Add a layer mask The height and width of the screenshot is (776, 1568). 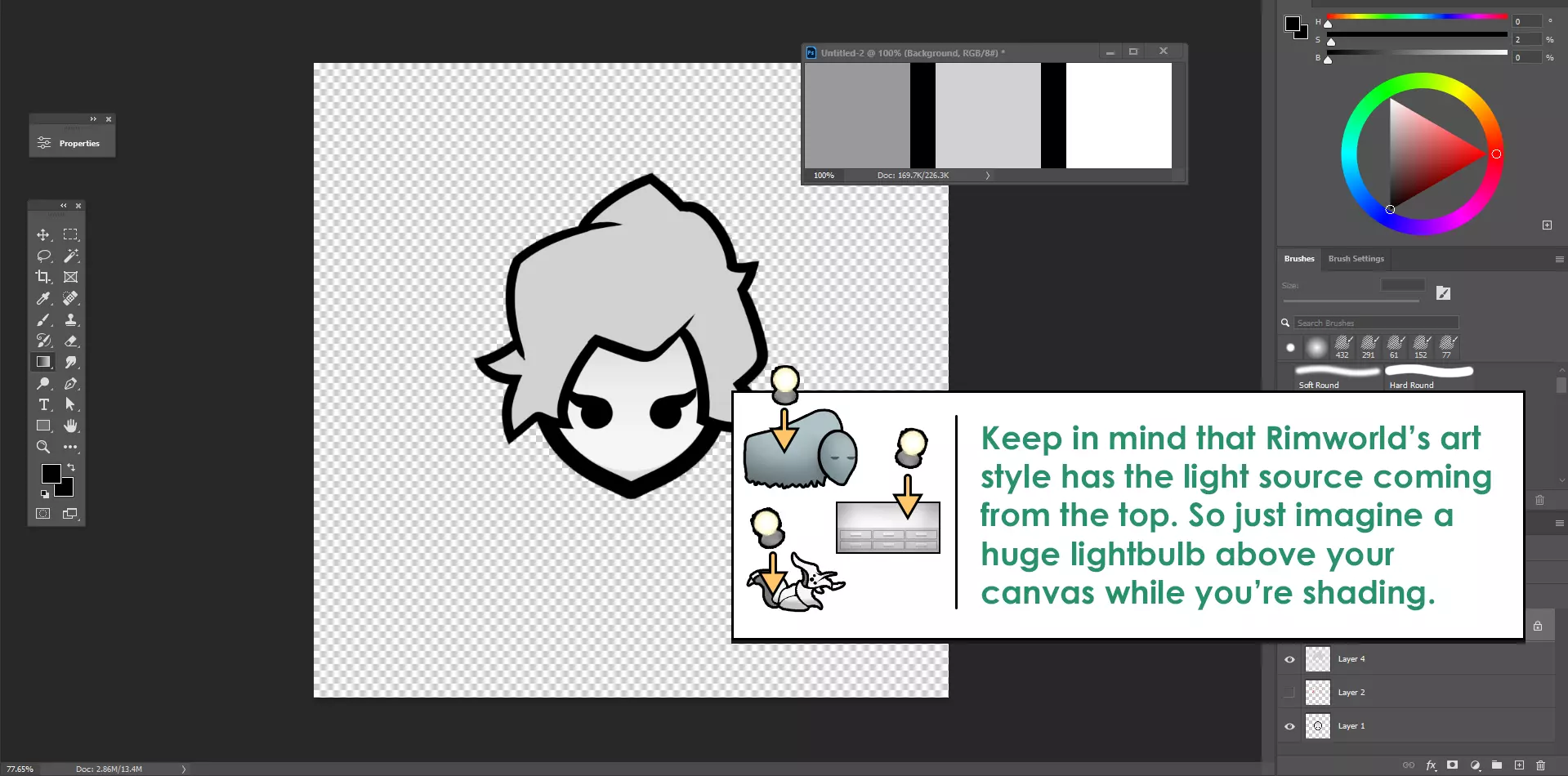(x=1452, y=765)
